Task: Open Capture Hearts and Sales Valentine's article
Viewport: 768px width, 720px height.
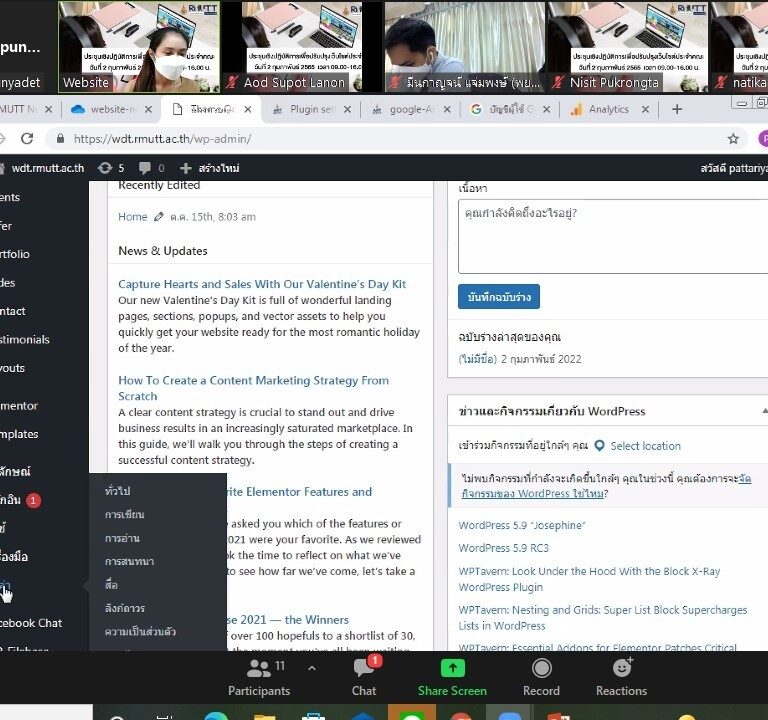Action: pyautogui.click(x=262, y=284)
